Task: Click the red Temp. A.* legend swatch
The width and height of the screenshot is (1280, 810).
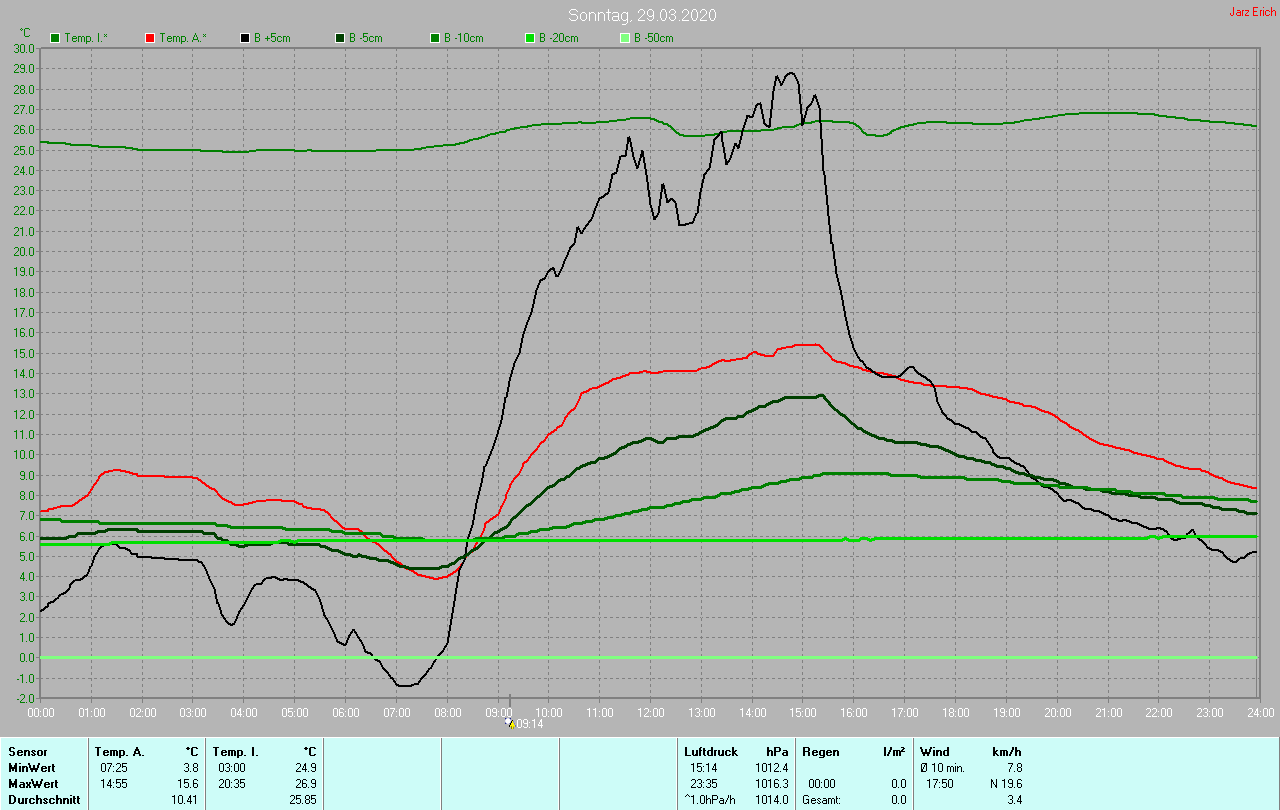Action: point(150,38)
